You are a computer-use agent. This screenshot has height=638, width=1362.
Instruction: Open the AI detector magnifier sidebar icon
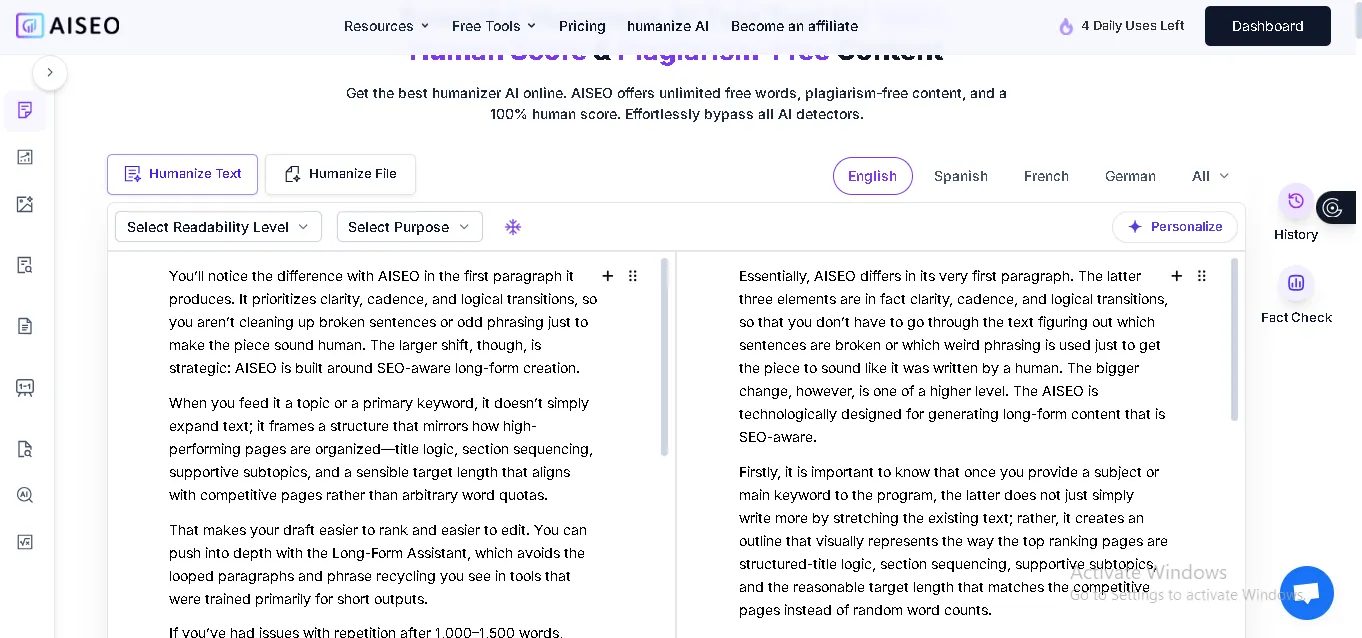tap(25, 495)
